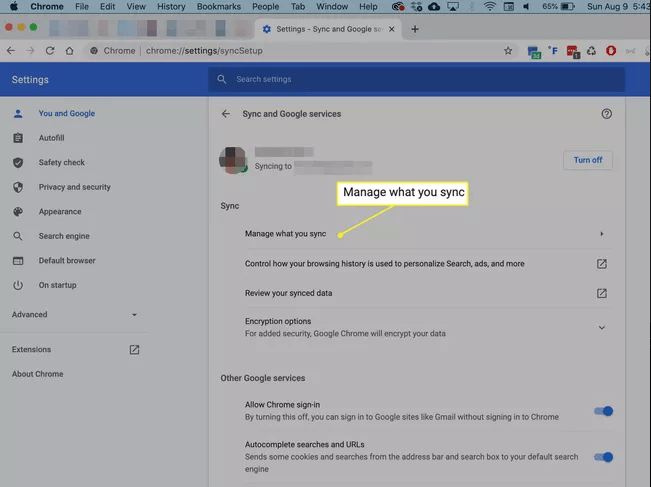651x487 pixels.
Task: Click the battery icon in menu bar
Action: point(567,6)
